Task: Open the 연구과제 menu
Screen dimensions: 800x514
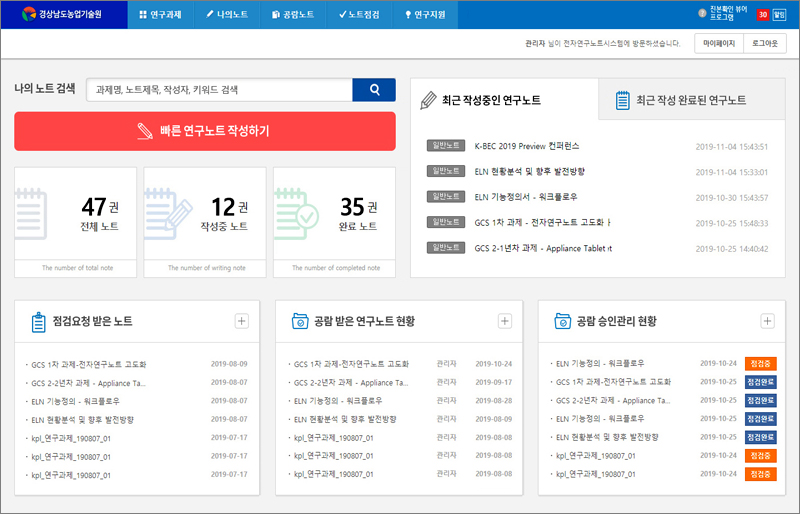Action: (x=161, y=15)
